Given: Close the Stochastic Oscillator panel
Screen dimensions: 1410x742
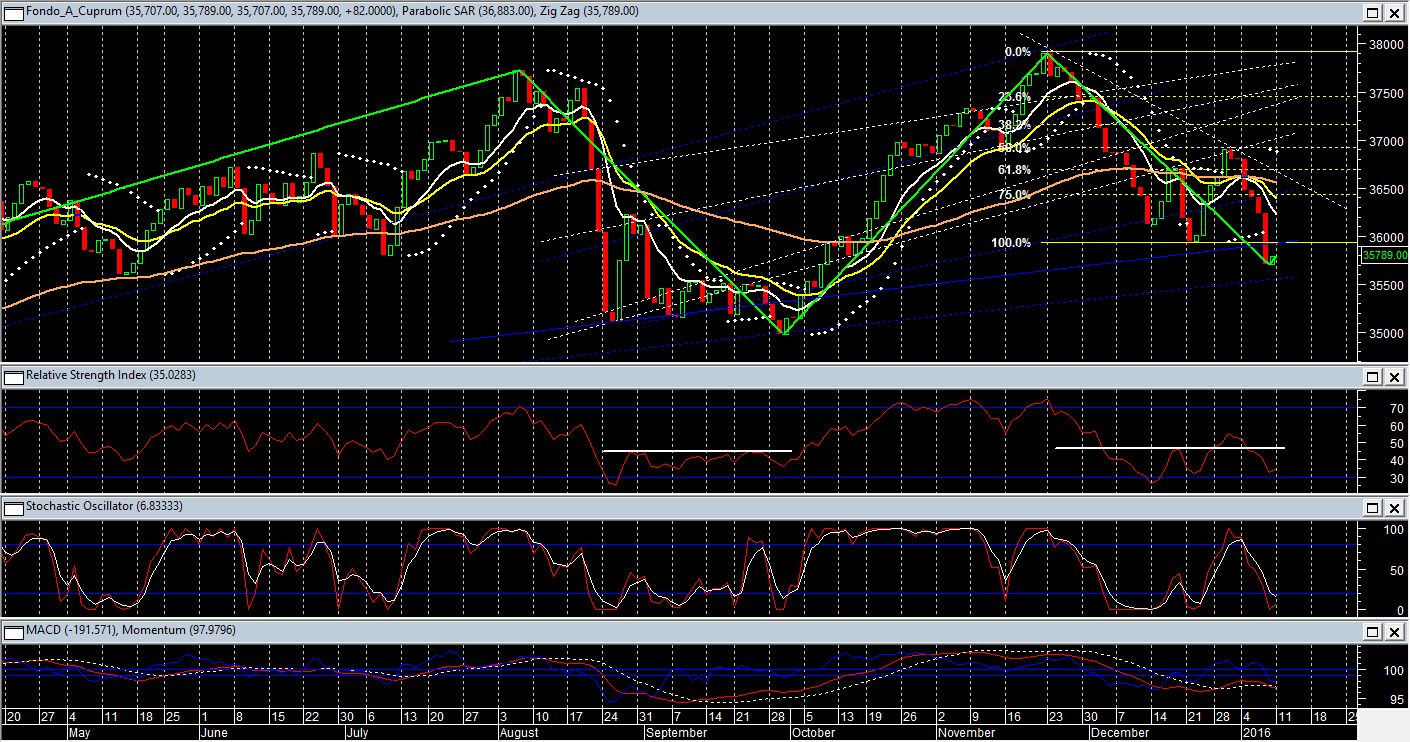Looking at the screenshot, I should (x=1394, y=507).
